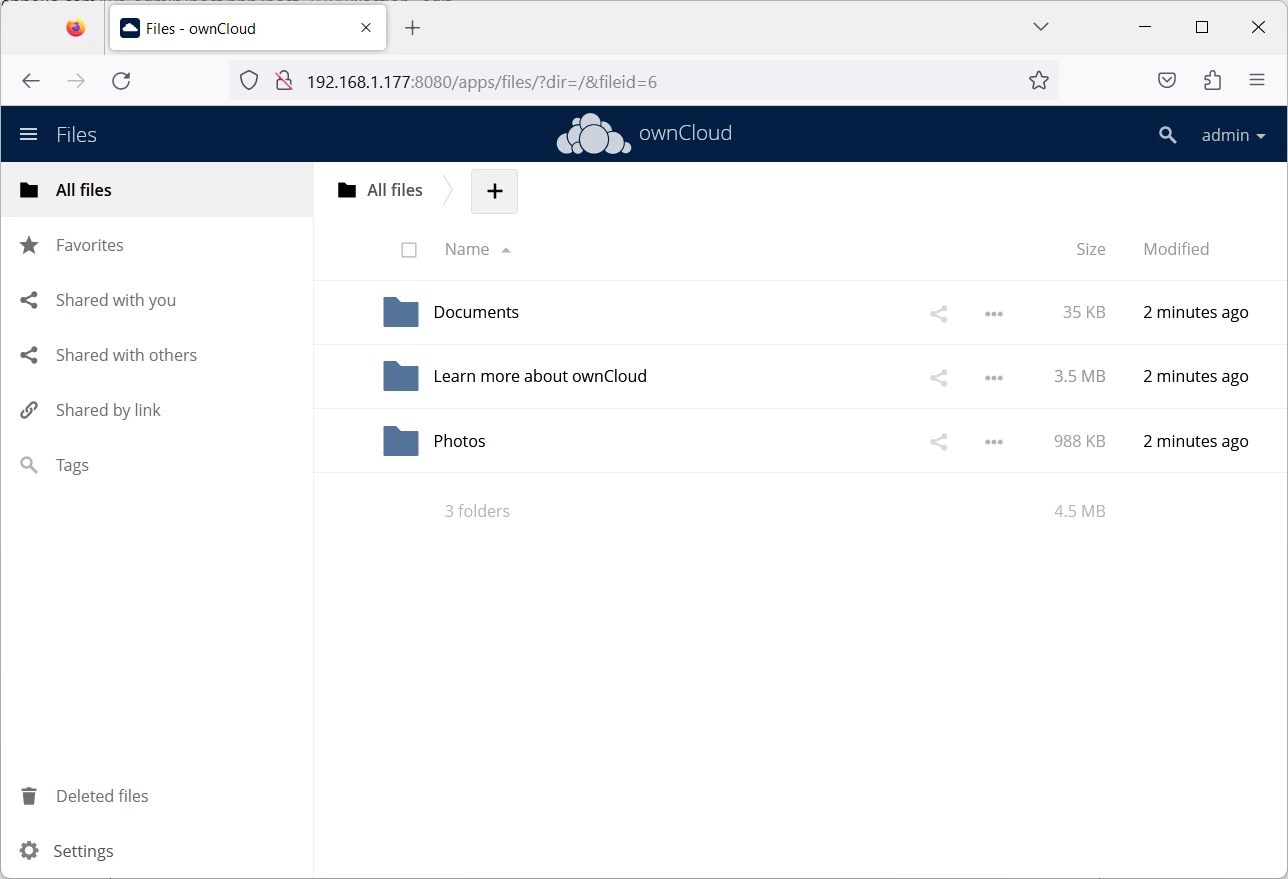Share the Learn more about ownCloud folder

939,378
